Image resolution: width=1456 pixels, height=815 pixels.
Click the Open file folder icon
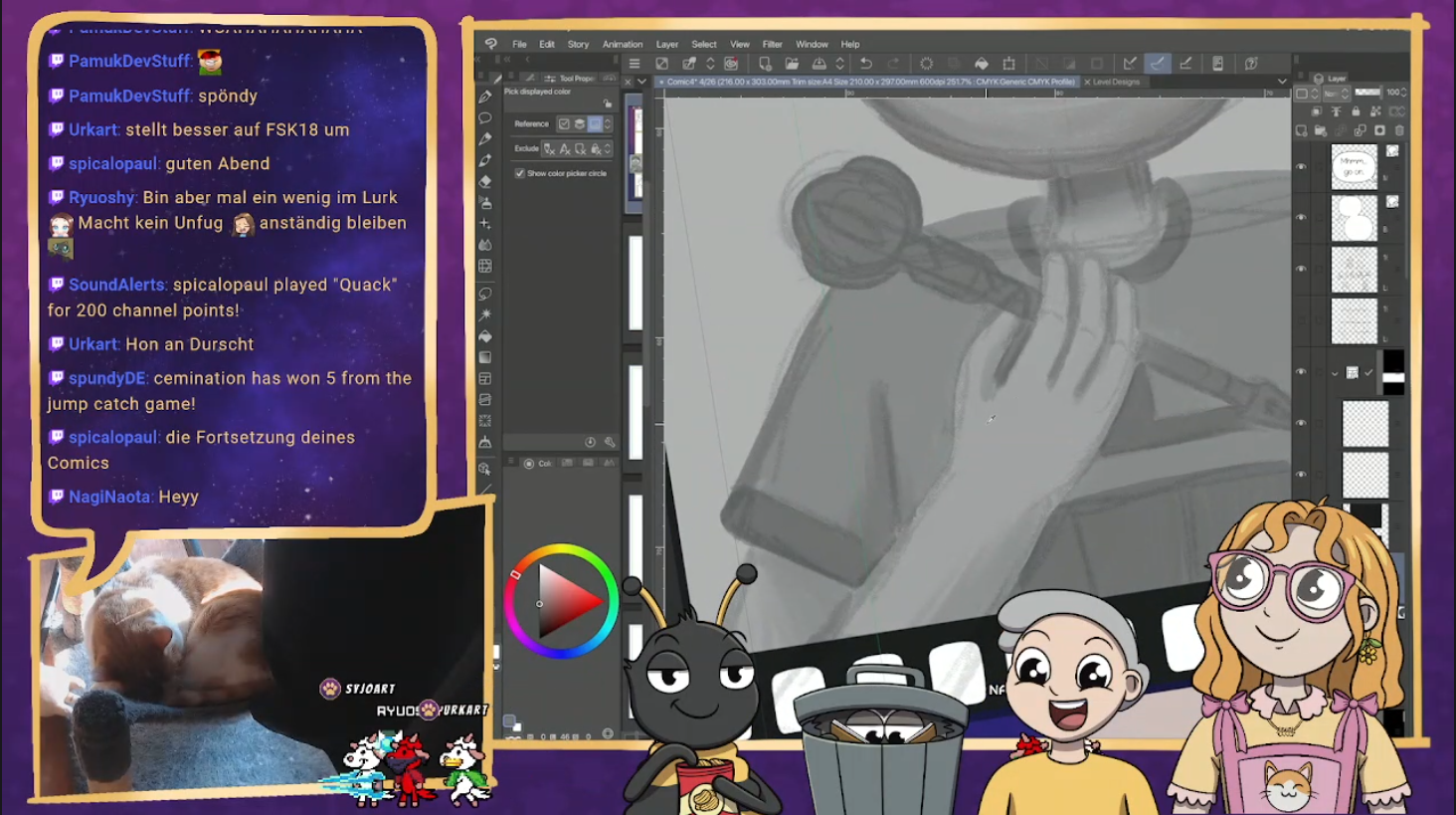pyautogui.click(x=792, y=64)
